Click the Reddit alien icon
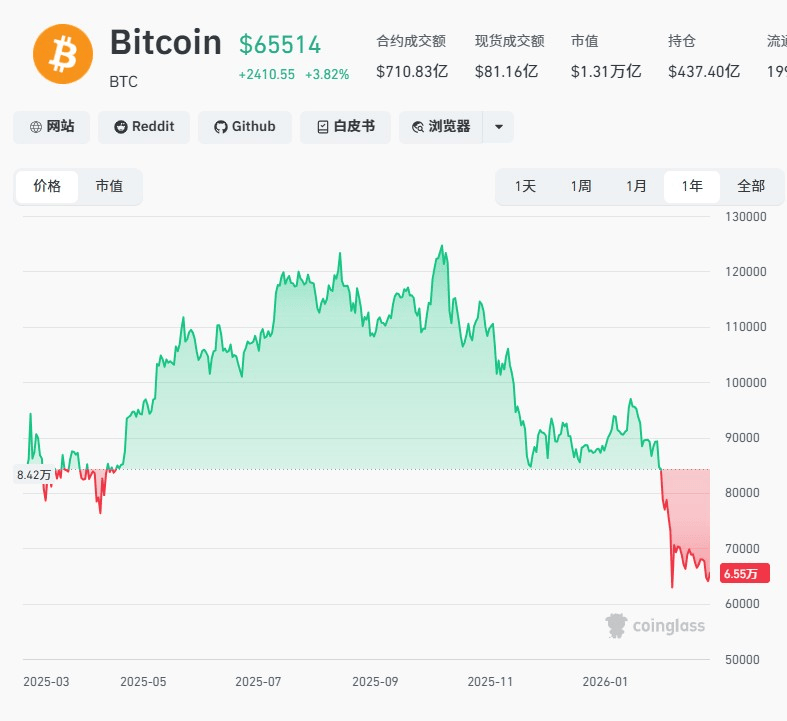Viewport: 787px width, 721px height. 121,127
